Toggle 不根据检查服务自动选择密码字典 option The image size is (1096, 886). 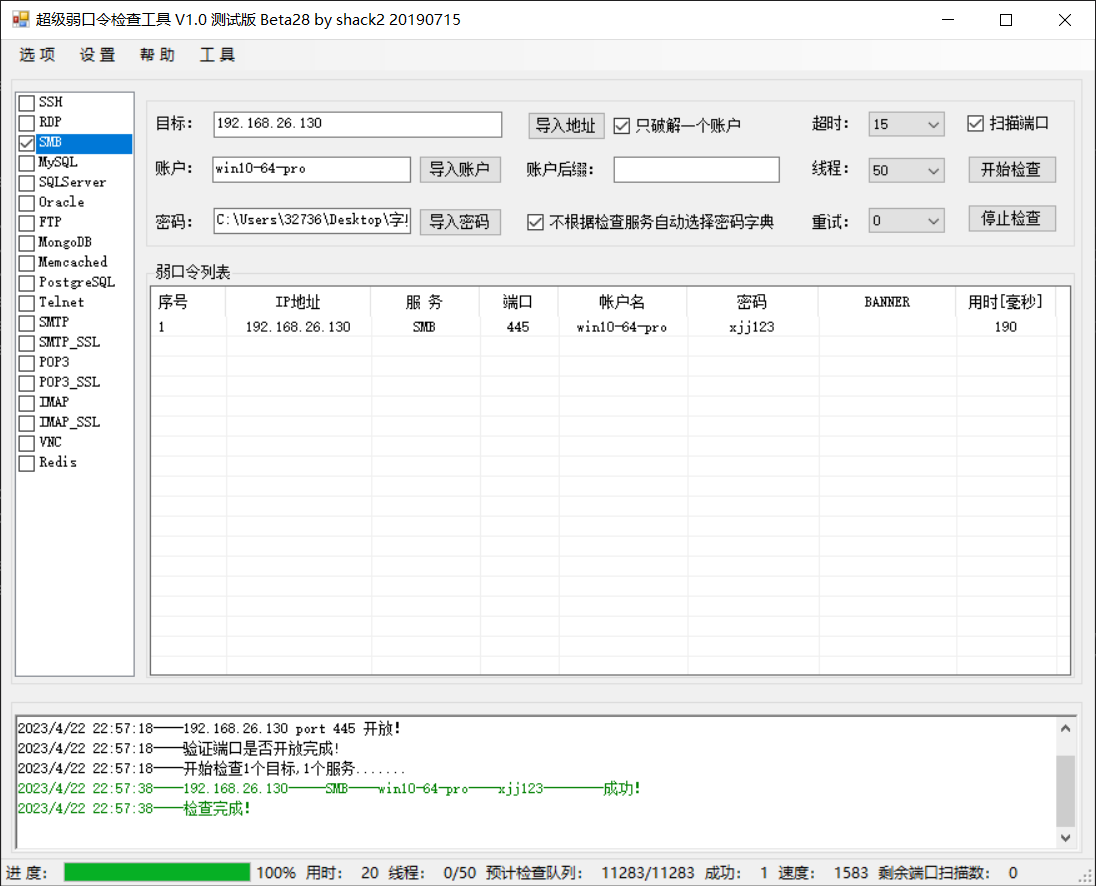pyautogui.click(x=536, y=222)
